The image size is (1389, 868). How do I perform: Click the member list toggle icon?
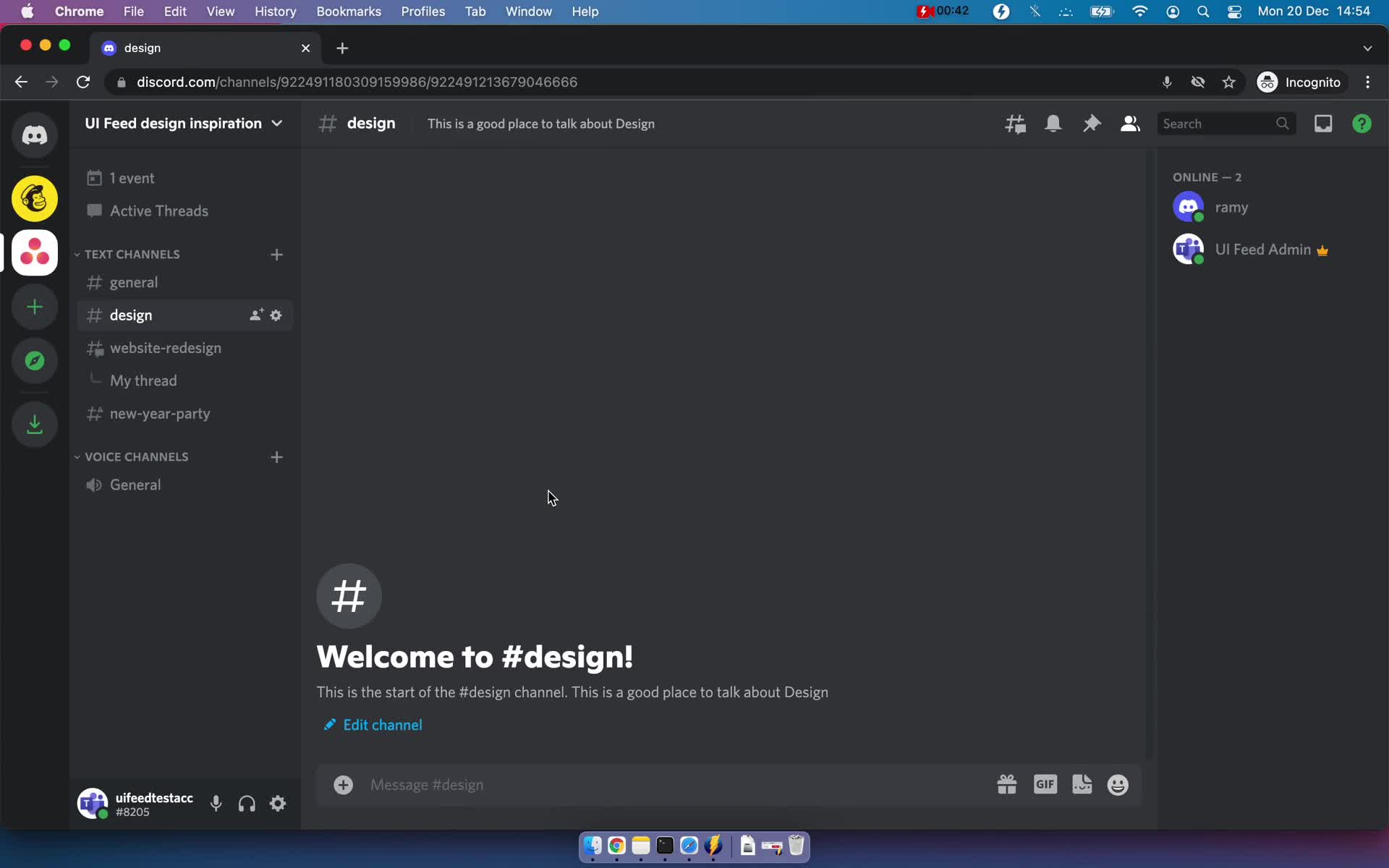1129,123
